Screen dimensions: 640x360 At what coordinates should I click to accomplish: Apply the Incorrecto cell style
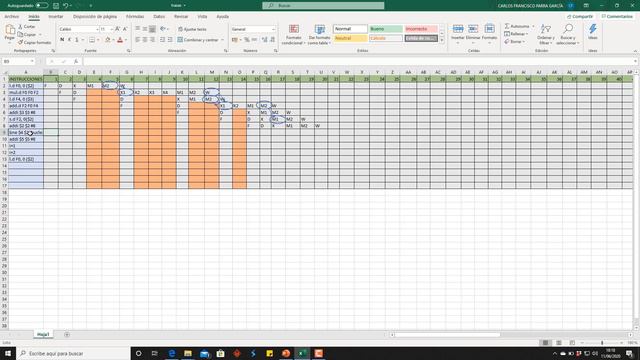click(421, 29)
